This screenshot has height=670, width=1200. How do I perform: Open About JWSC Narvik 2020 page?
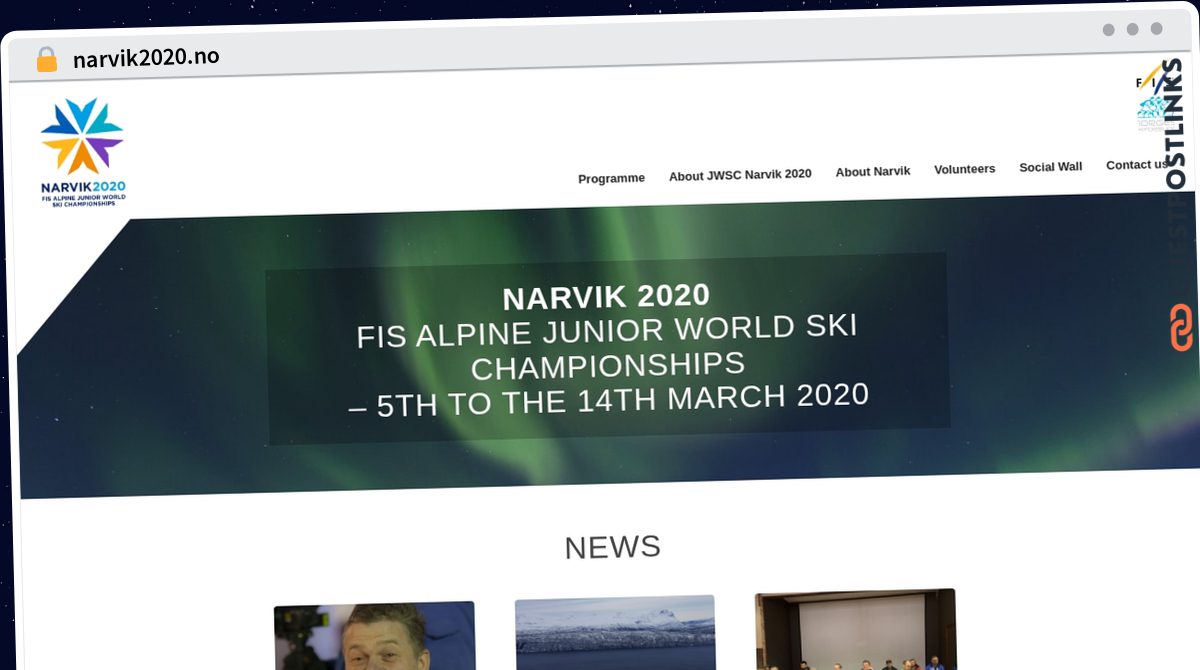740,174
